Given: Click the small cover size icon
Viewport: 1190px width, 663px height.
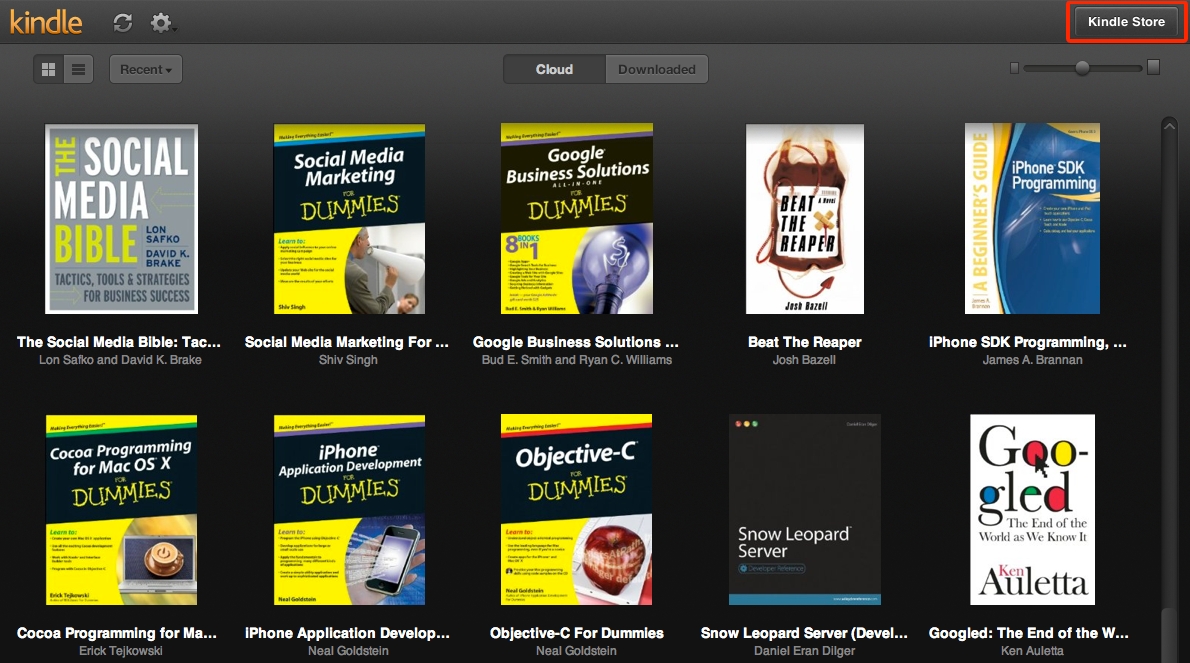Looking at the screenshot, I should pyautogui.click(x=1015, y=68).
